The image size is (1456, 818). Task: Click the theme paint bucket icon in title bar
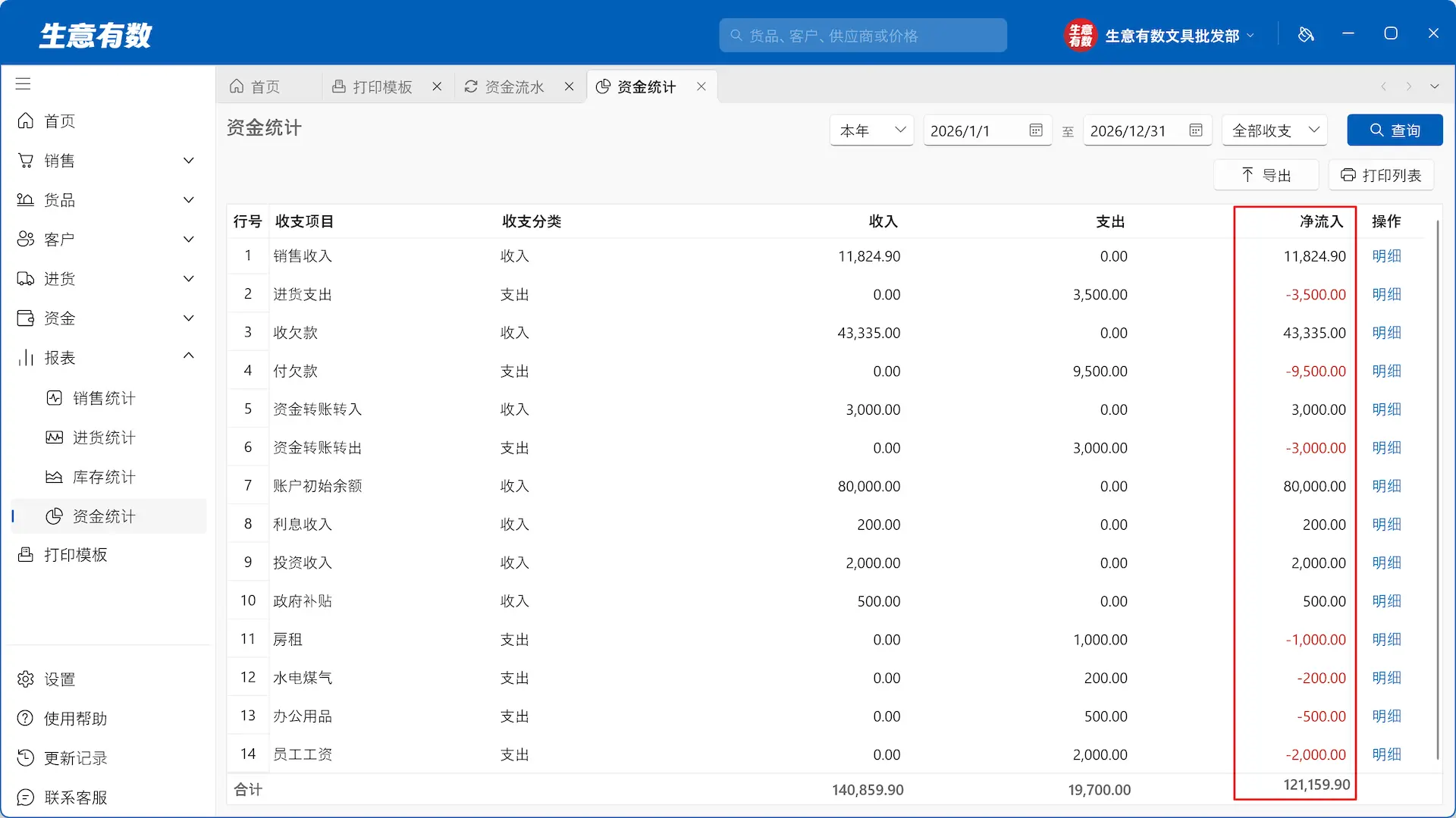[1306, 34]
